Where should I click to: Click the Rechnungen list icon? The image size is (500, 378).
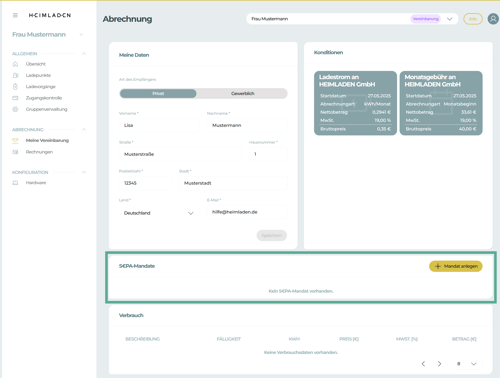point(15,152)
